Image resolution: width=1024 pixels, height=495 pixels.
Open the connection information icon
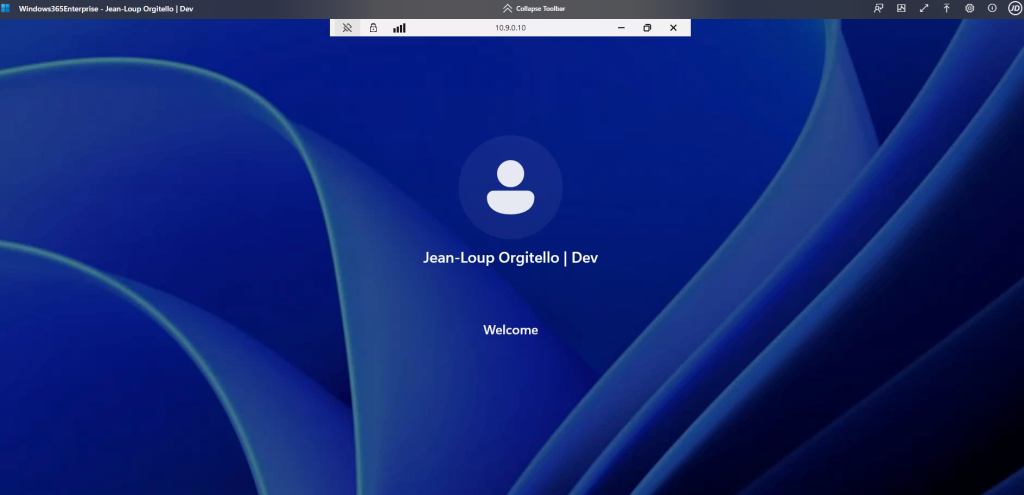click(x=992, y=8)
